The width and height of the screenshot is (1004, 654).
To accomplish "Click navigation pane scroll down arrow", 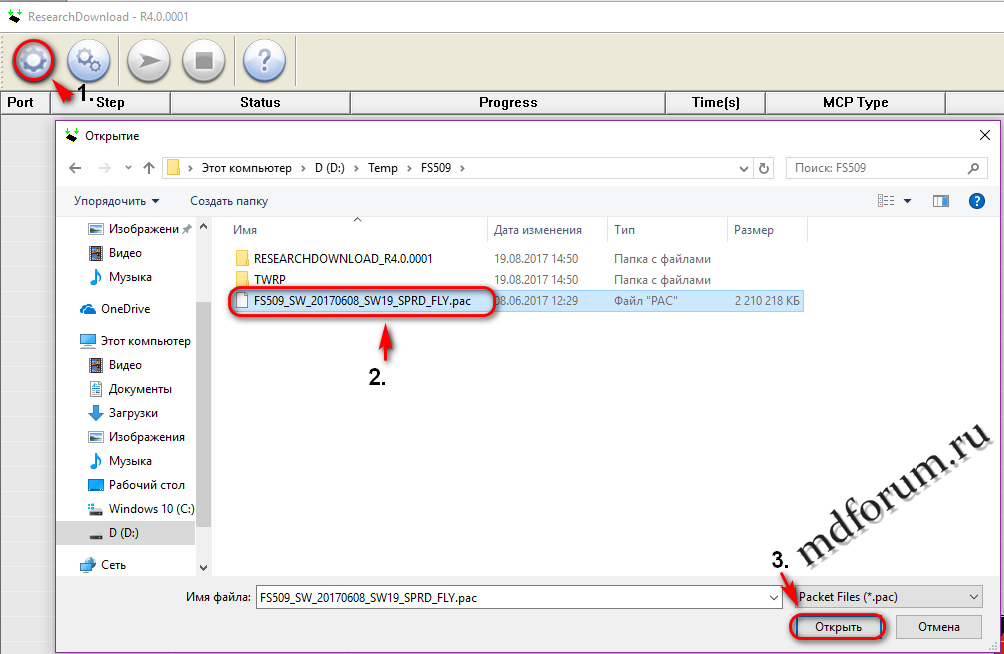I will 204,568.
